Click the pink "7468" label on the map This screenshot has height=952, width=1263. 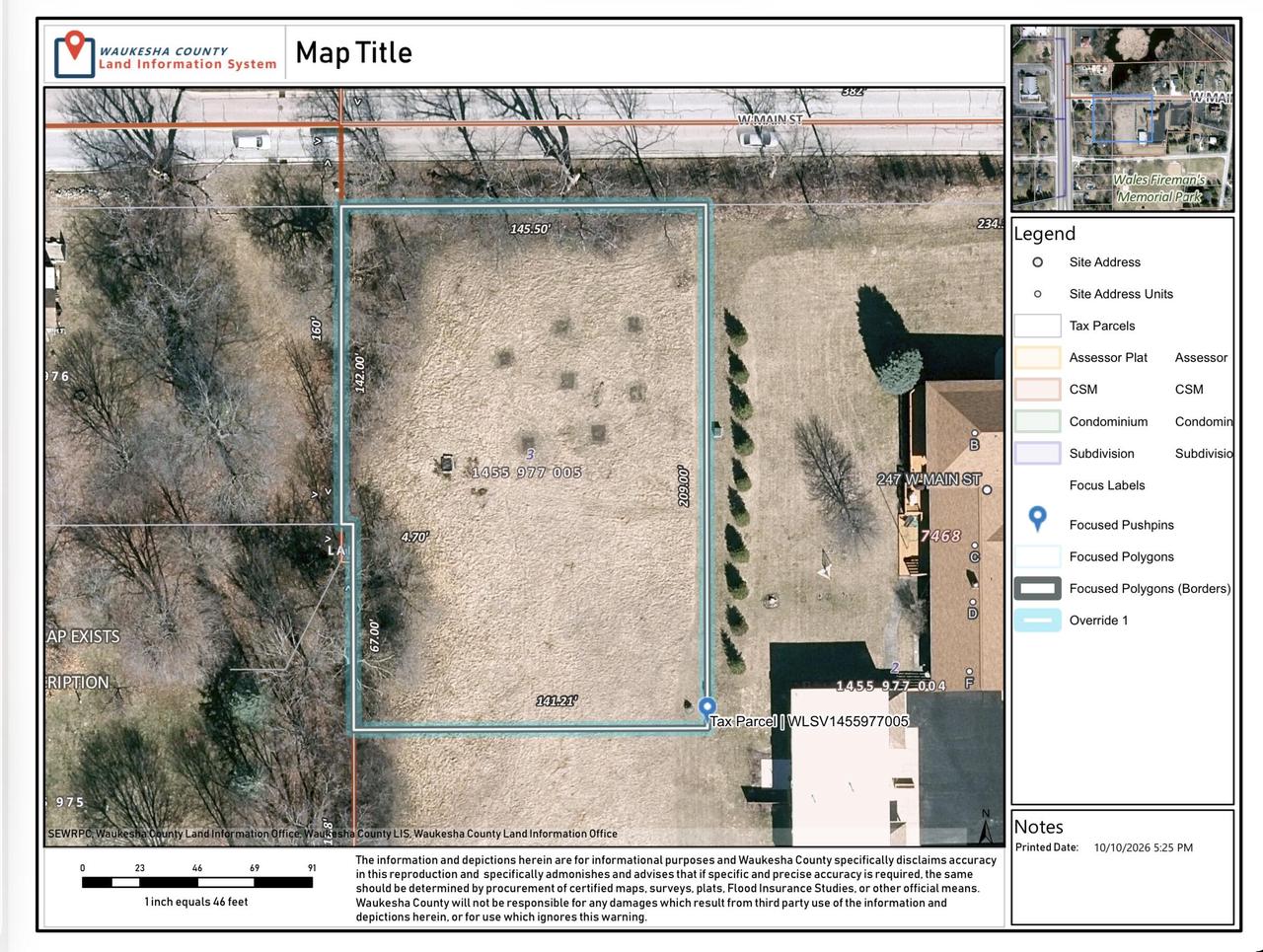pos(940,536)
